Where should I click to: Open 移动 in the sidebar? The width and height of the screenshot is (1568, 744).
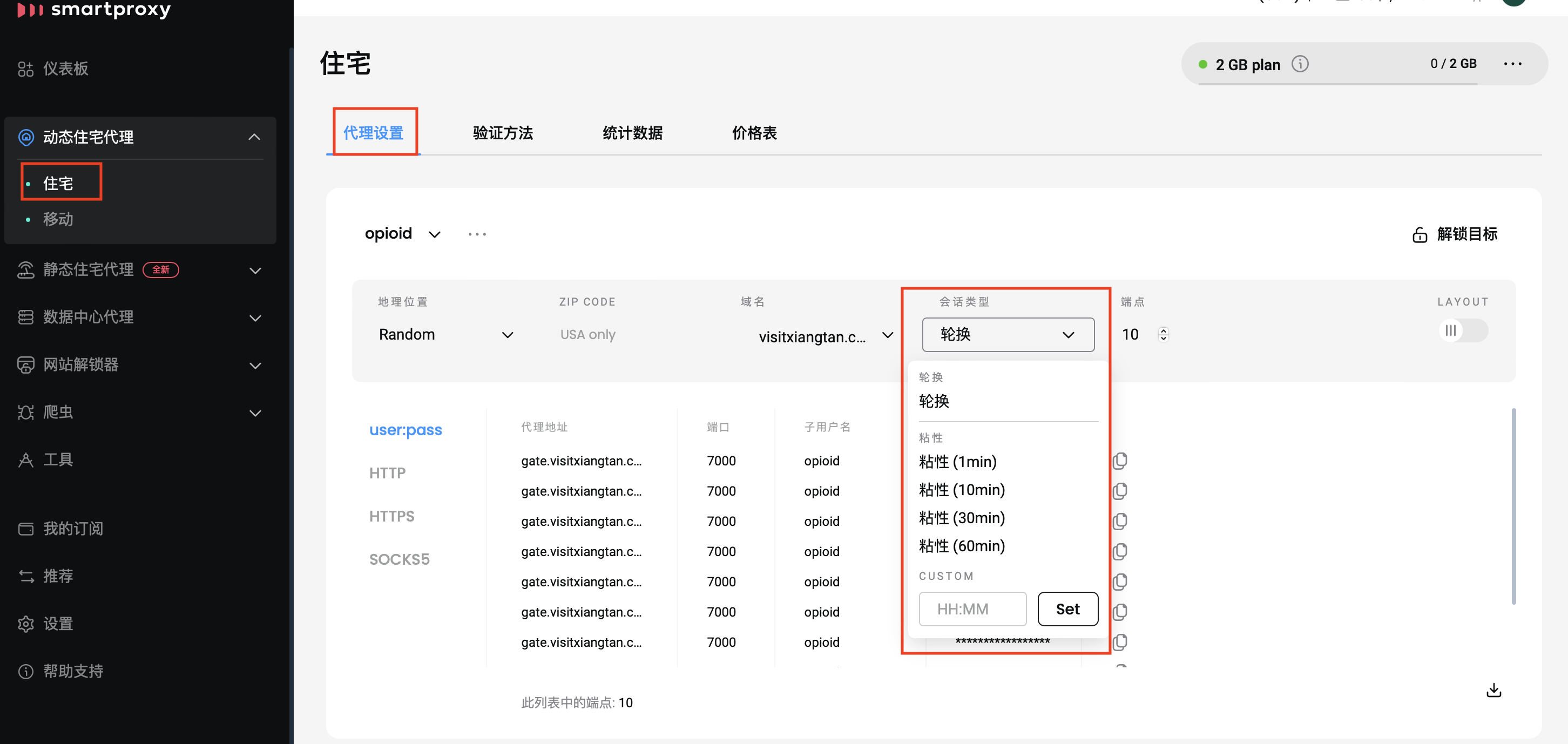tap(58, 219)
